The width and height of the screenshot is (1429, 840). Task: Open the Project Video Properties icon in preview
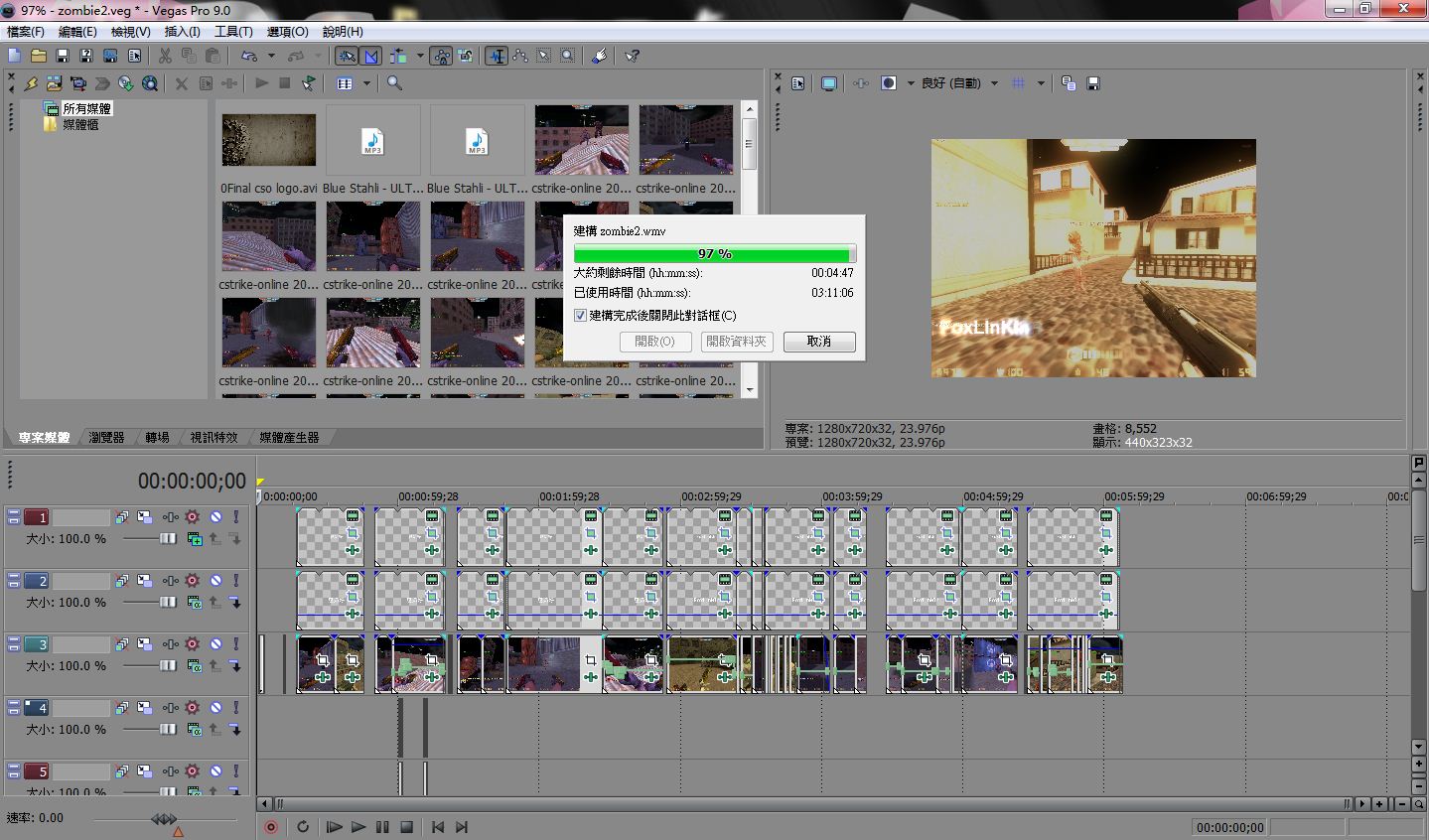(797, 83)
